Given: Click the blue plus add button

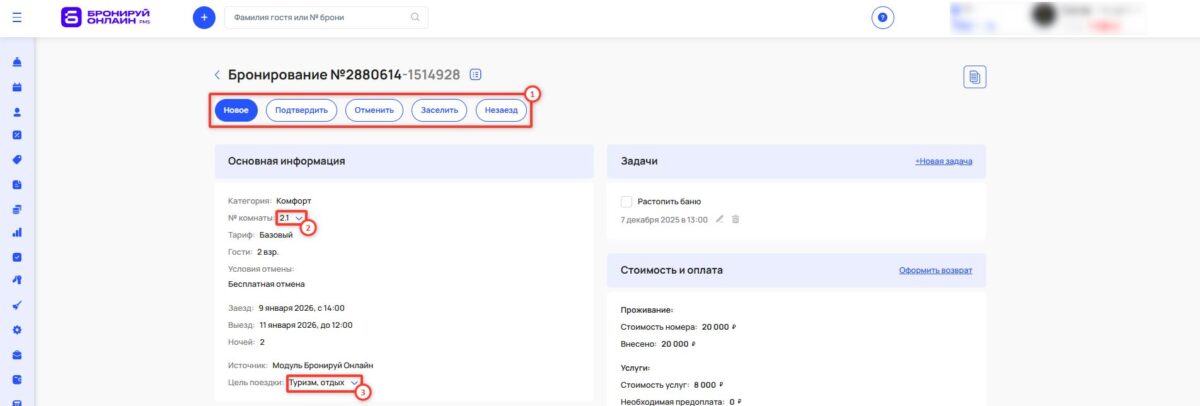Looking at the screenshot, I should tap(204, 17).
